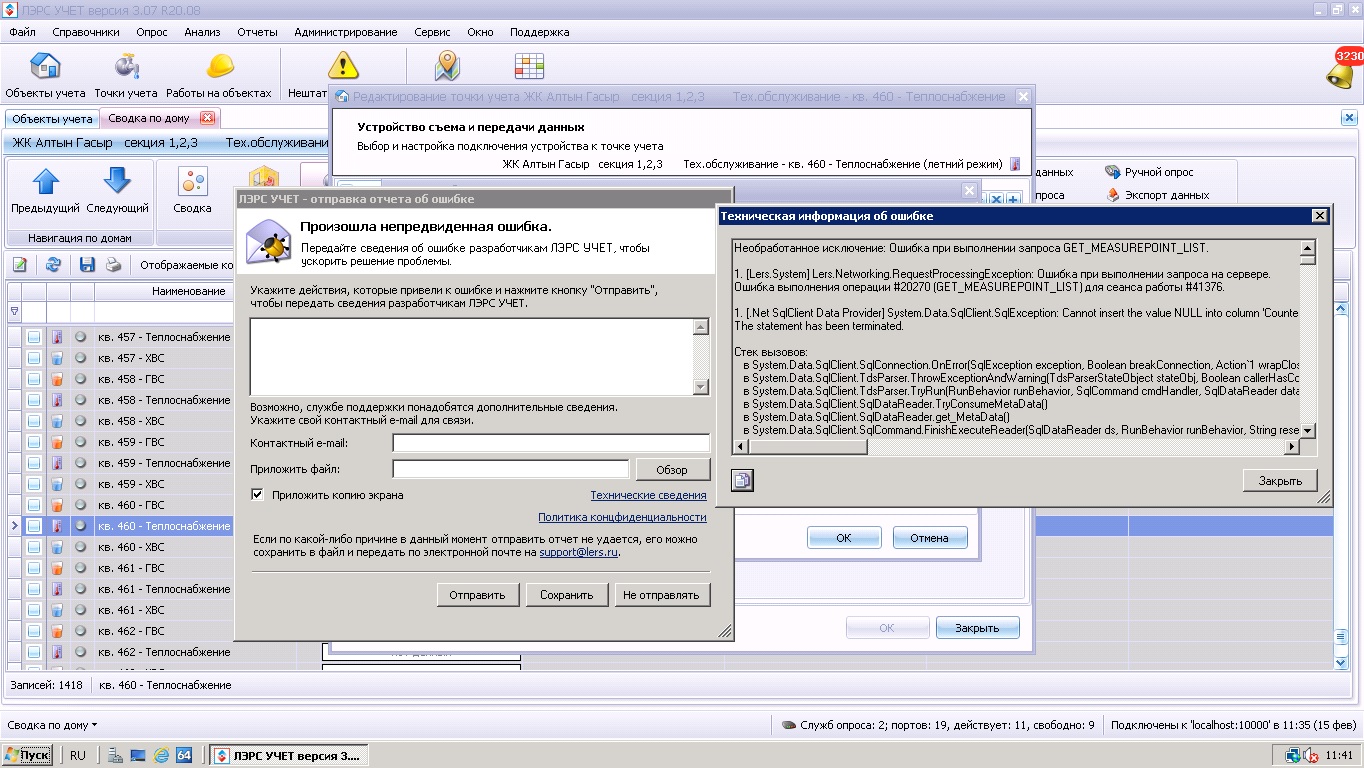1364x768 pixels.
Task: Click the 64 app icon in quick launch
Action: [184, 755]
